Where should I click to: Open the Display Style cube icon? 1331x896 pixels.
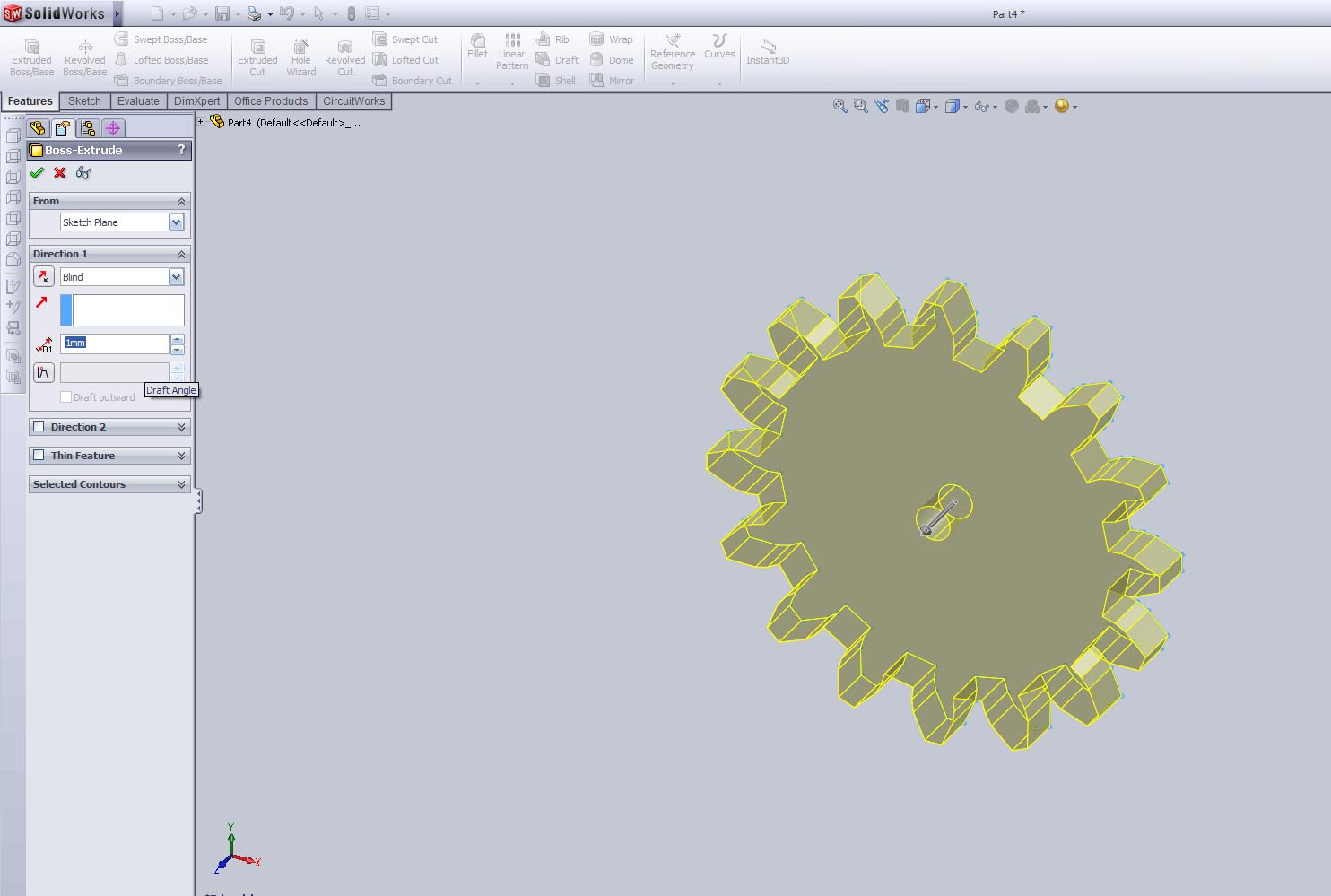click(953, 106)
